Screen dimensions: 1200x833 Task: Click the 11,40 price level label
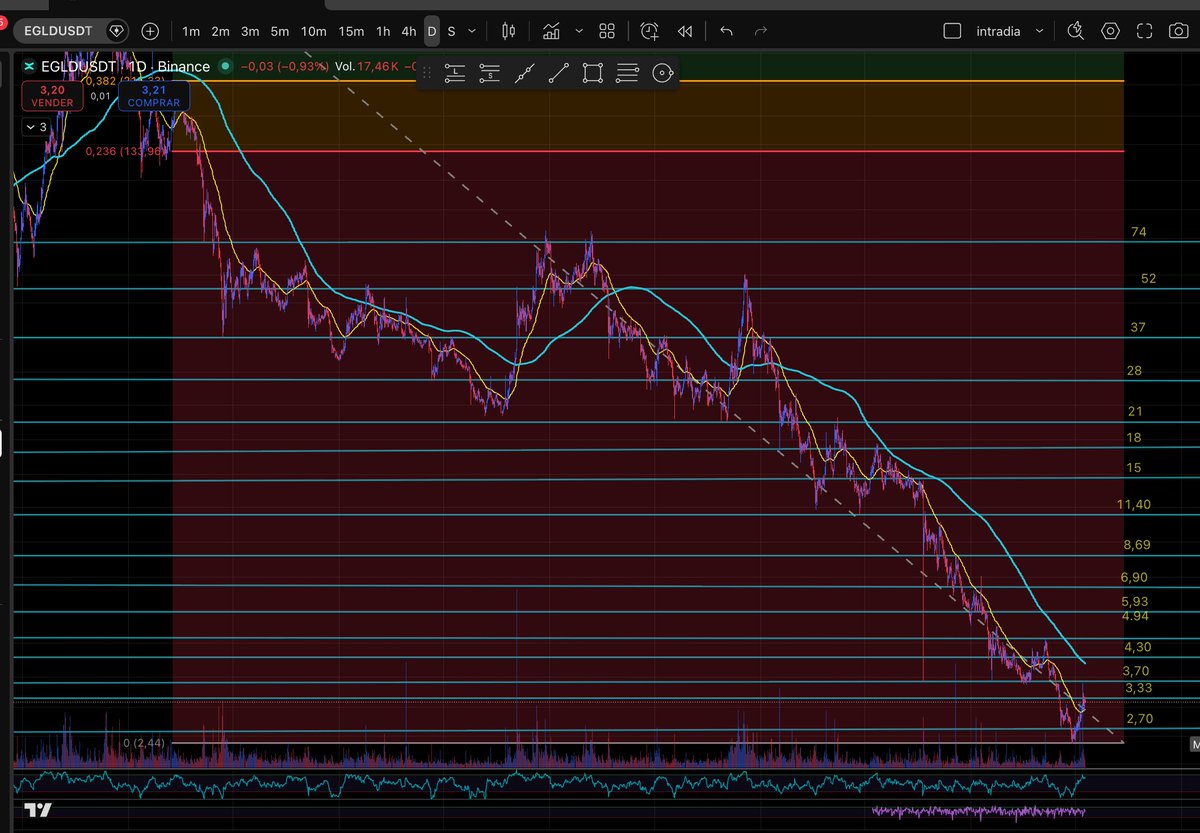1134,505
